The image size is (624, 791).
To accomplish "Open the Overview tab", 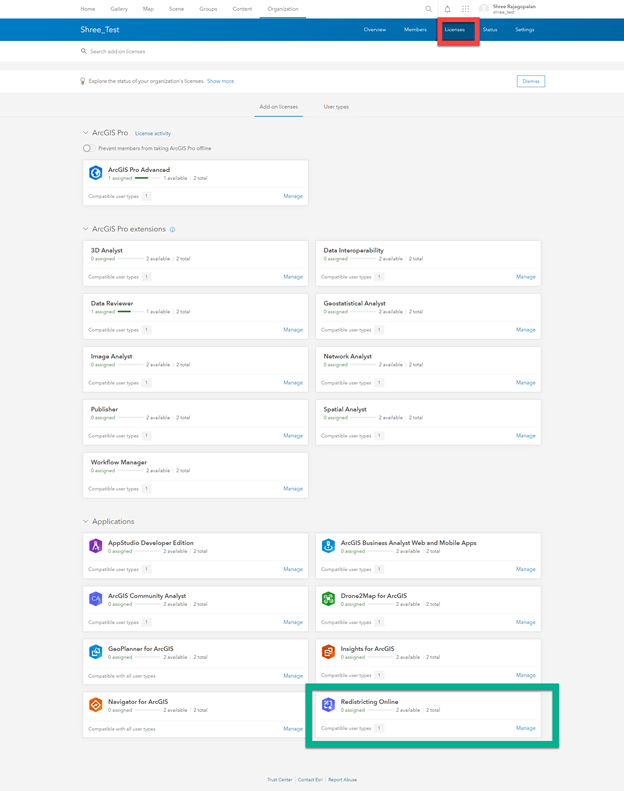I will tap(375, 30).
